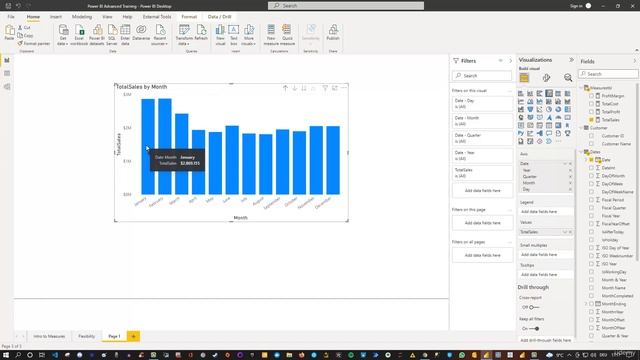Viewport: 640px width, 360px height.
Task: Collapse the Customer table in Fields
Action: click(x=582, y=128)
